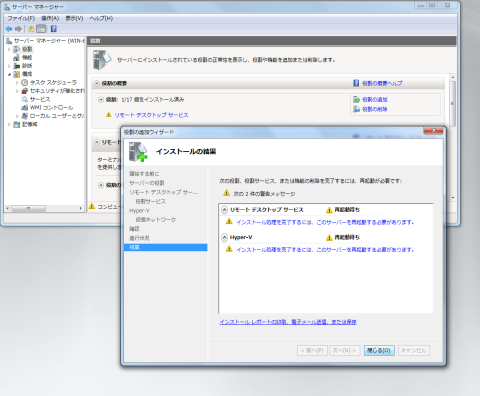Click right arrow of the tree horizontal scrollbar

80,208
